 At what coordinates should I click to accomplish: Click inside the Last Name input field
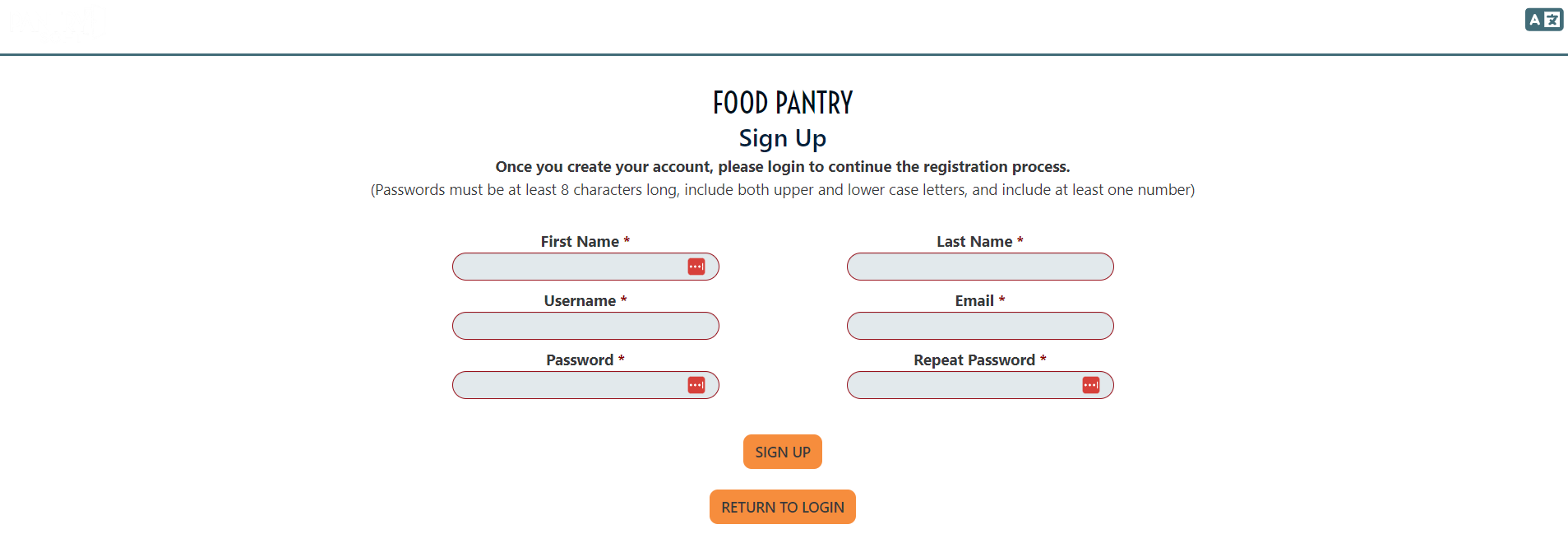click(x=979, y=266)
